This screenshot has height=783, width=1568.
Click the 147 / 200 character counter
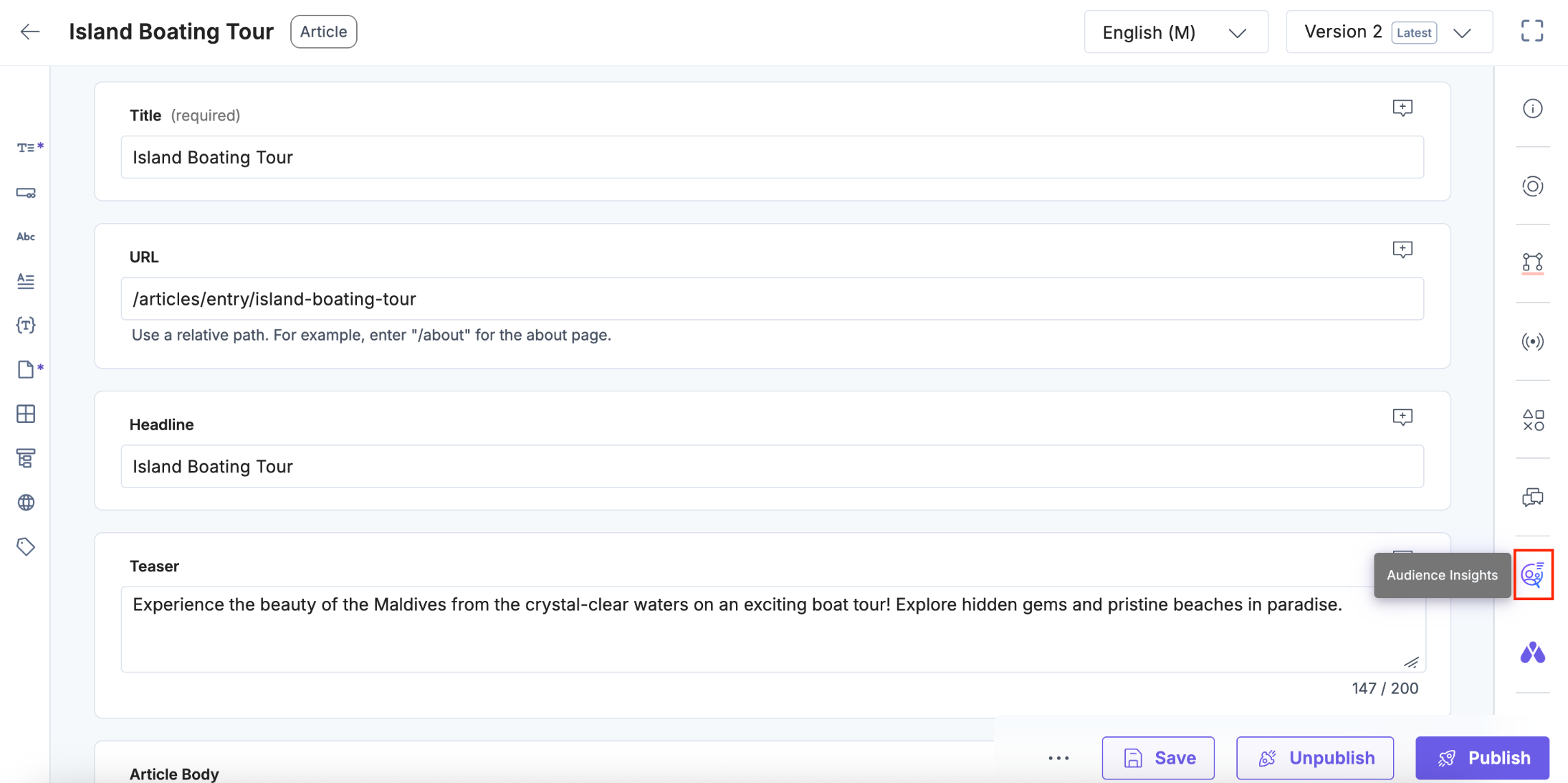coord(1385,688)
